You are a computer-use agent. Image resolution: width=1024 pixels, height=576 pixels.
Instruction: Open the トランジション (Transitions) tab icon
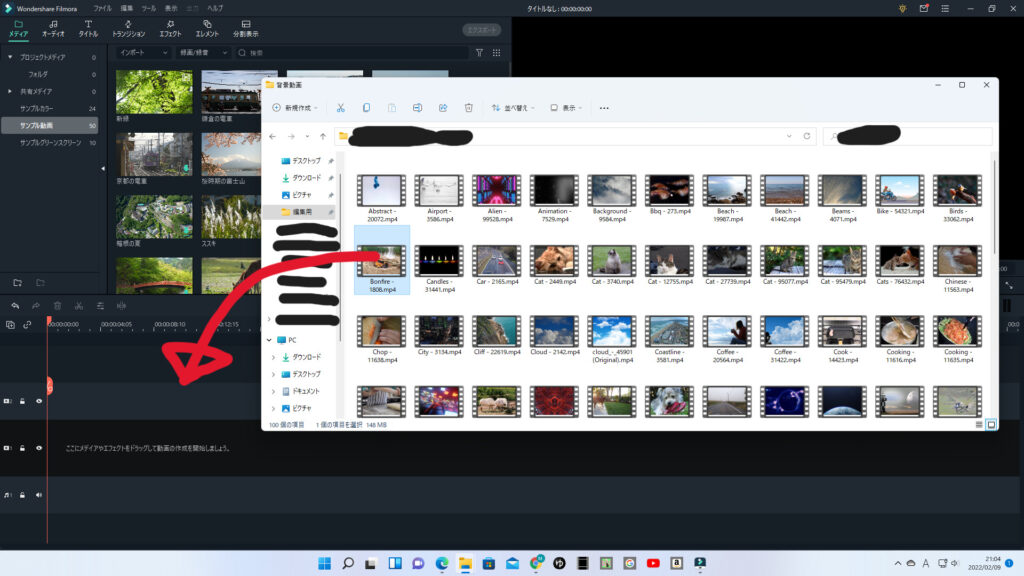pos(129,28)
